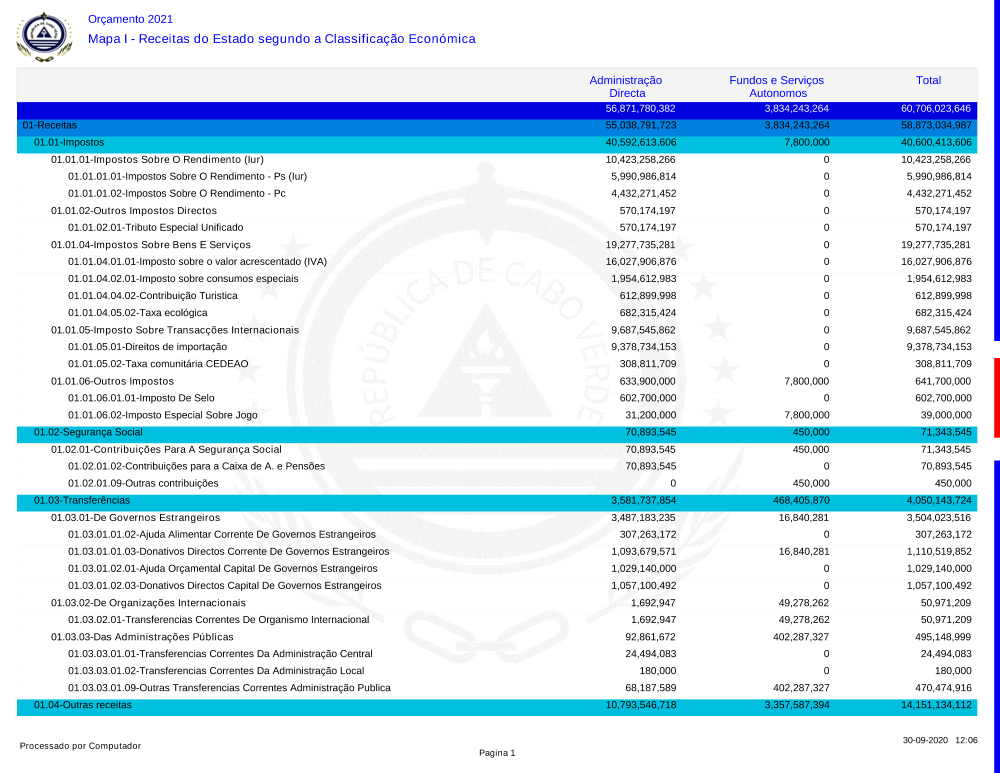This screenshot has width=1000, height=773.
Task: Click the Orçamento 2021 title
Action: point(130,19)
